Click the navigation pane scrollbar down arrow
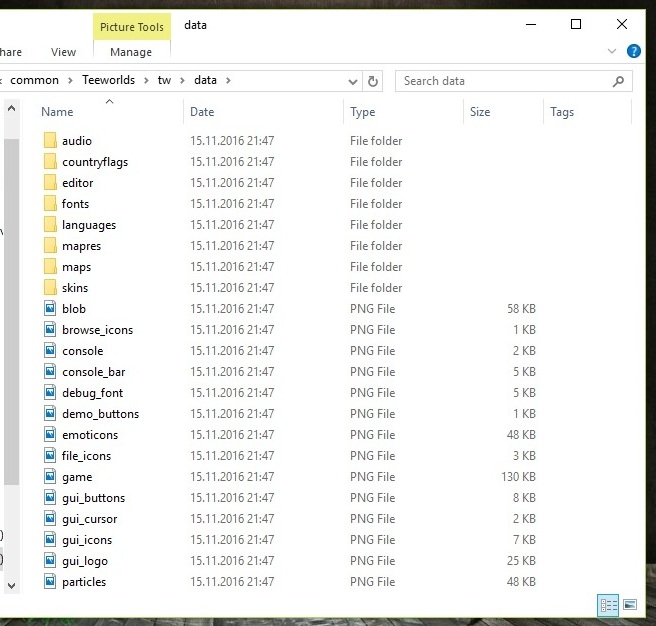The height and width of the screenshot is (626, 656). (x=11, y=584)
